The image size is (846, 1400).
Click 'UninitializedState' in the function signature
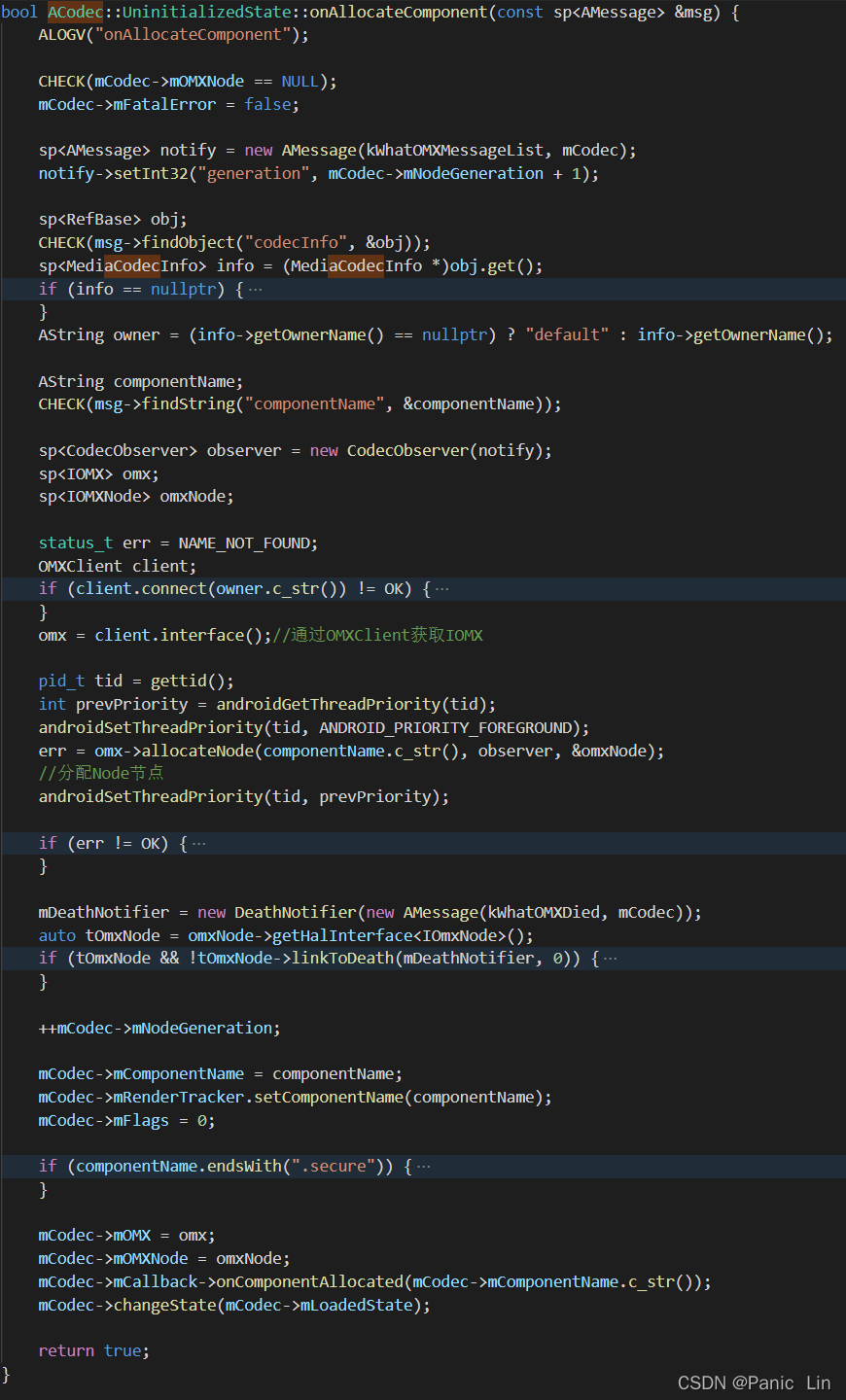[x=206, y=13]
